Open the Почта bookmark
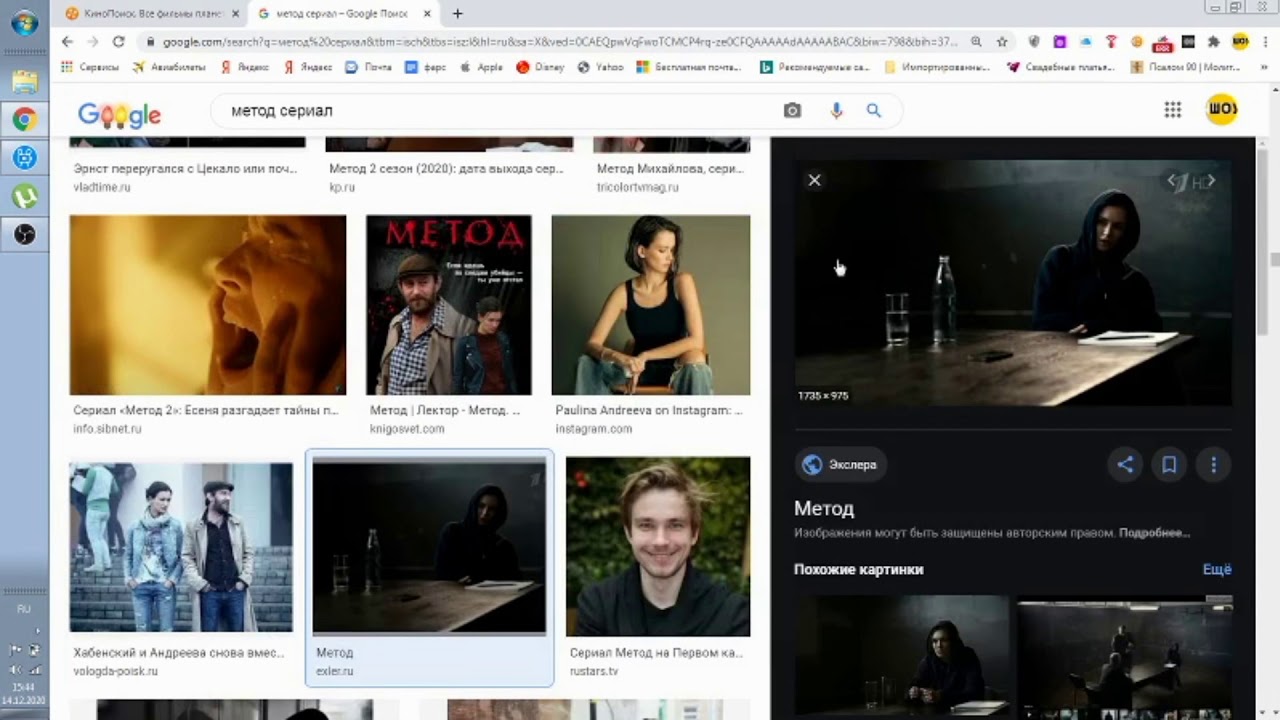Screen dimensions: 1280x720 369,67
